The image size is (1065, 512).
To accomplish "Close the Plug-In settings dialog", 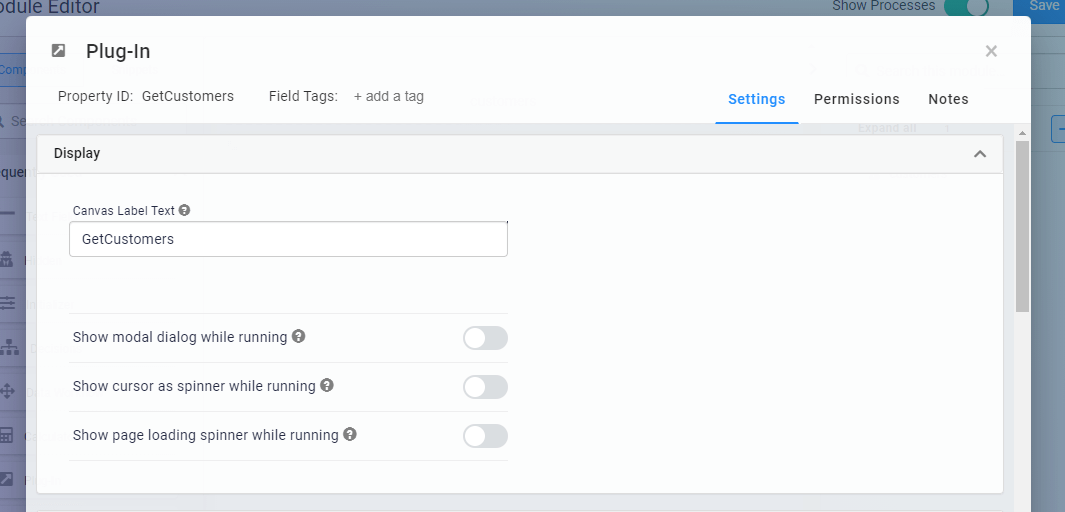I will tap(991, 51).
